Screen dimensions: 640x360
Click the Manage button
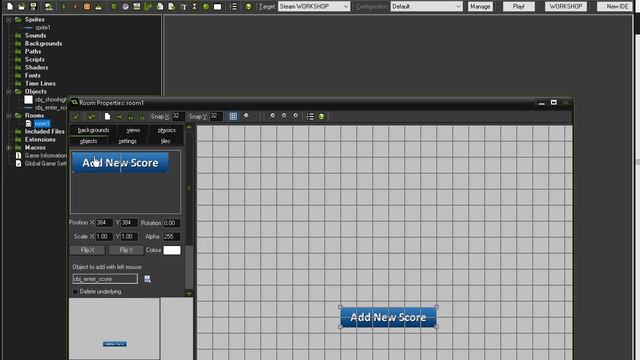(480, 7)
